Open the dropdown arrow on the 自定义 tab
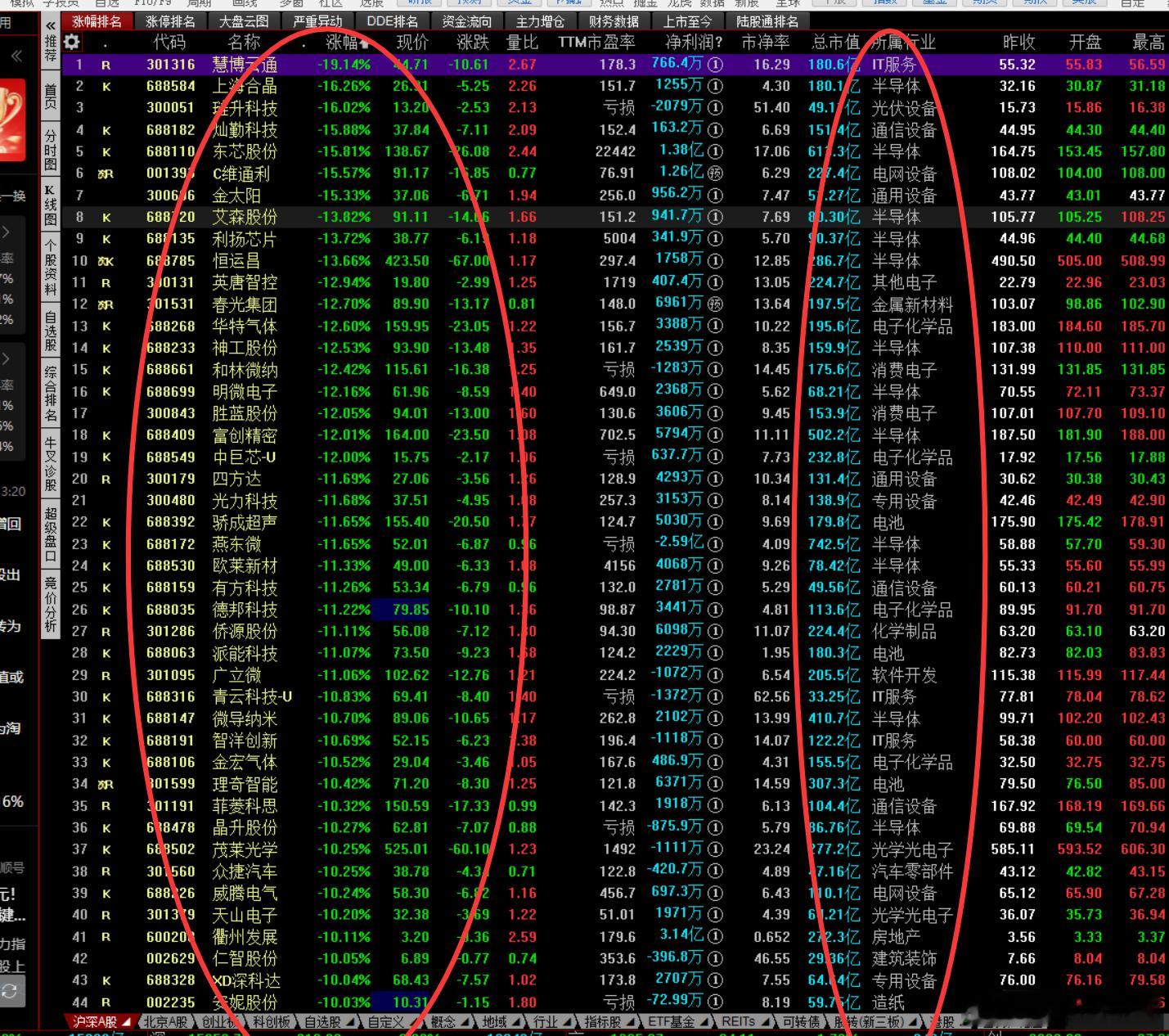Image resolution: width=1169 pixels, height=1036 pixels. coord(416,1022)
